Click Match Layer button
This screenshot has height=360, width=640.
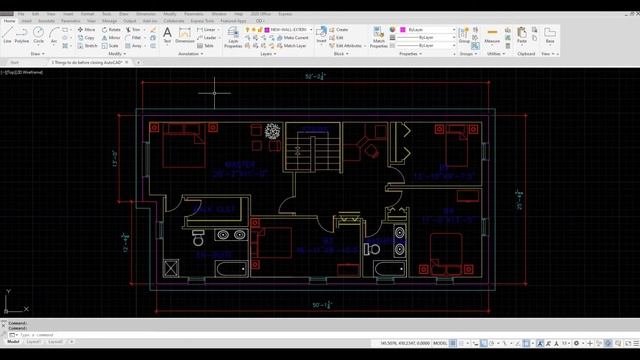(291, 46)
